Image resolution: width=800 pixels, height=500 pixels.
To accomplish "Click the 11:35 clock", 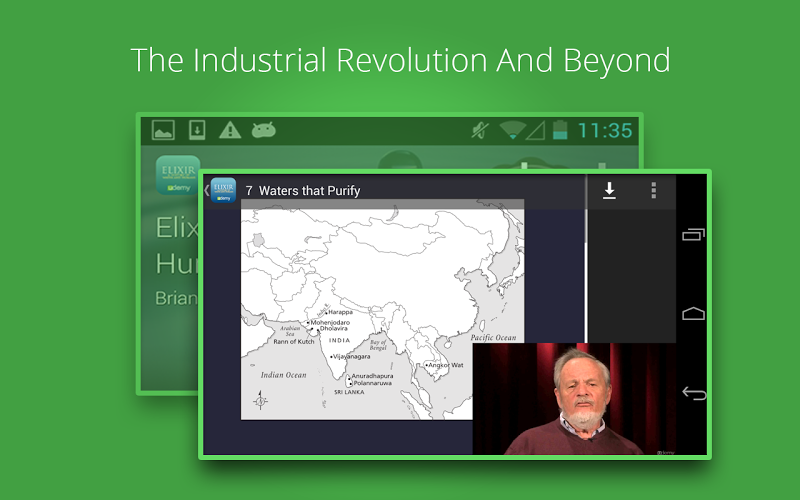I will 605,130.
